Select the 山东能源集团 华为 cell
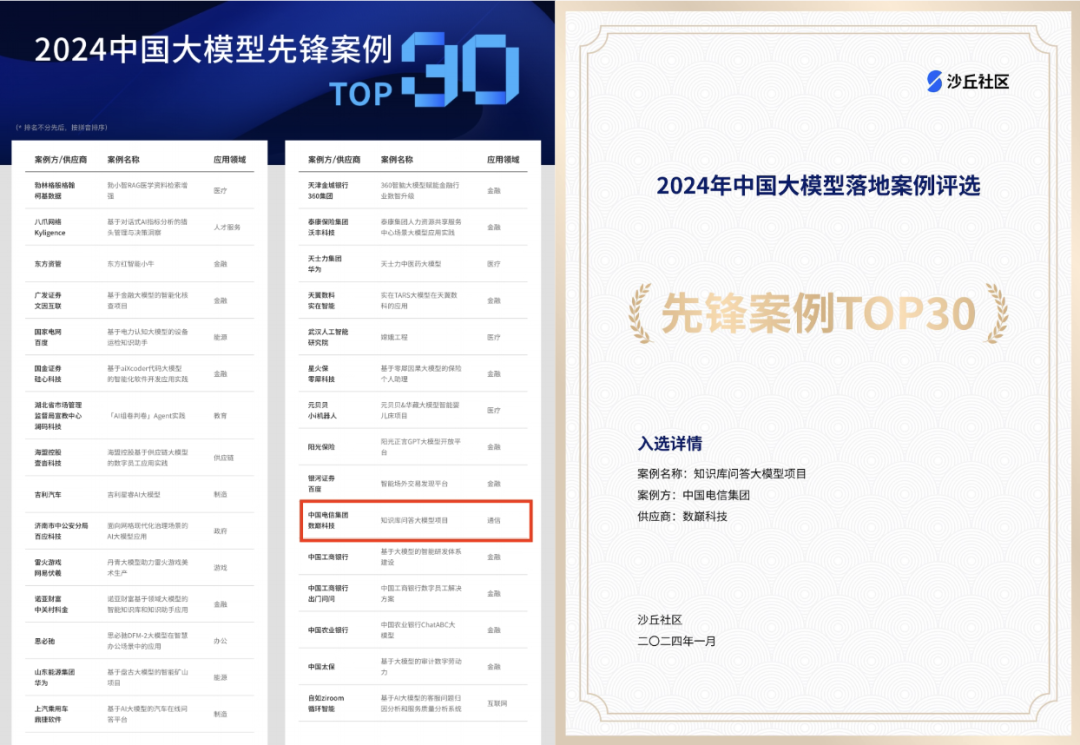 point(54,678)
